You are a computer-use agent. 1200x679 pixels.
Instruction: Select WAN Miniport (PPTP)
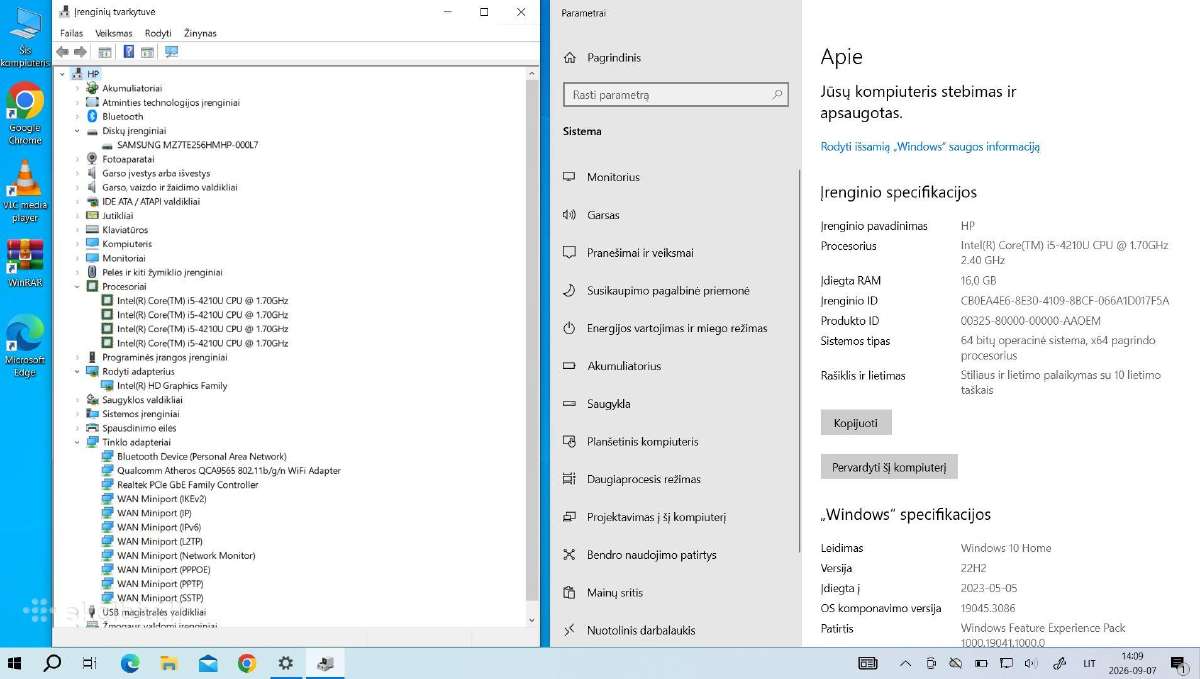[x=160, y=583]
